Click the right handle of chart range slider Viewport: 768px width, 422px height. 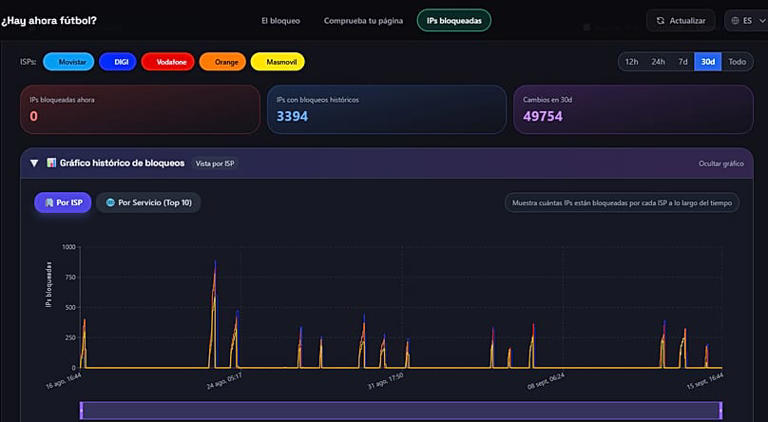tap(720, 410)
